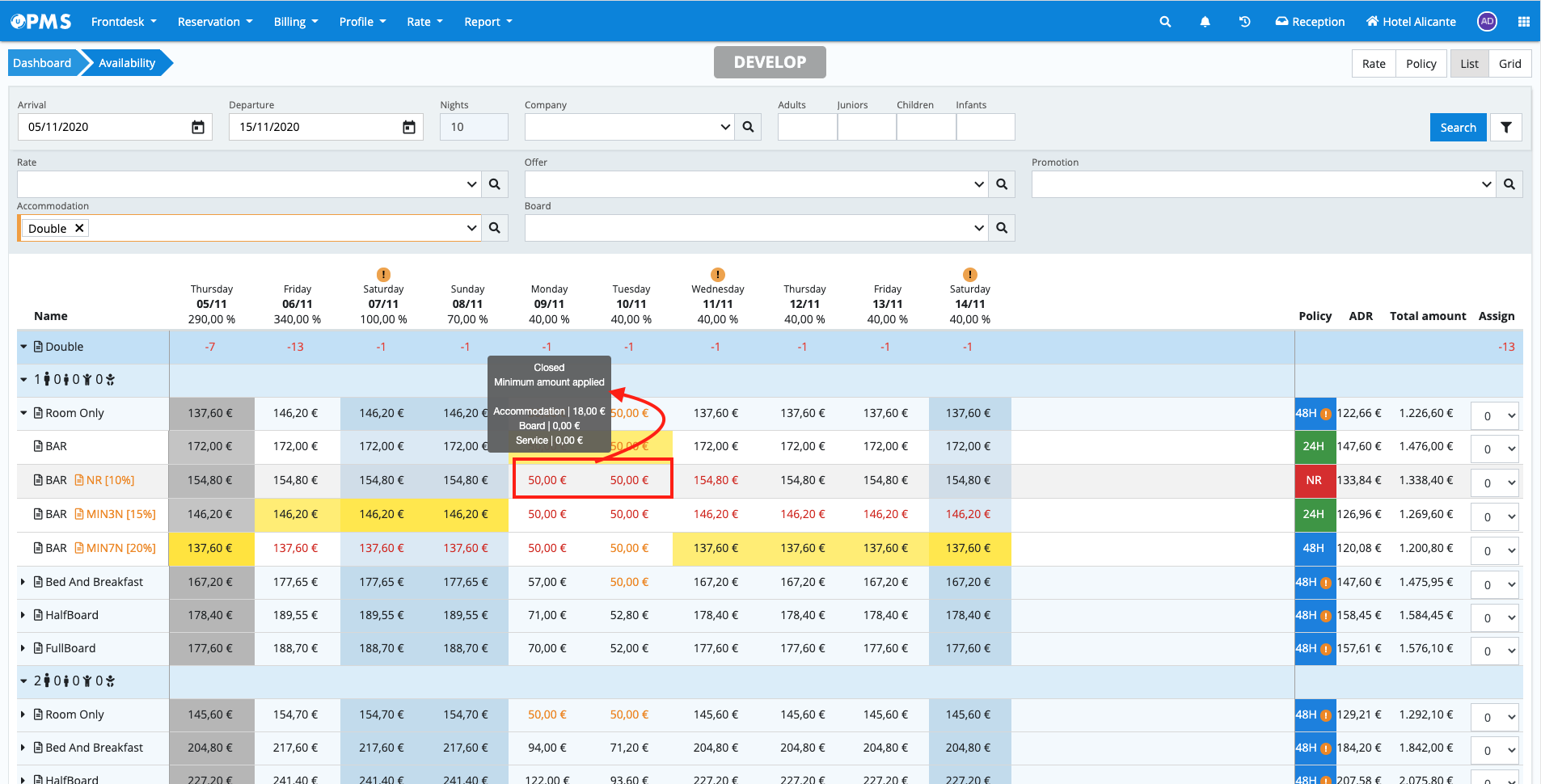Toggle the Policy view button

[x=1421, y=64]
